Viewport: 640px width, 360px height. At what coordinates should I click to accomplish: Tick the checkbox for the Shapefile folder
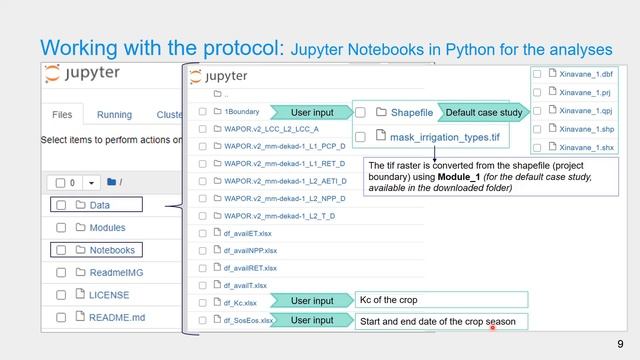pyautogui.click(x=360, y=112)
